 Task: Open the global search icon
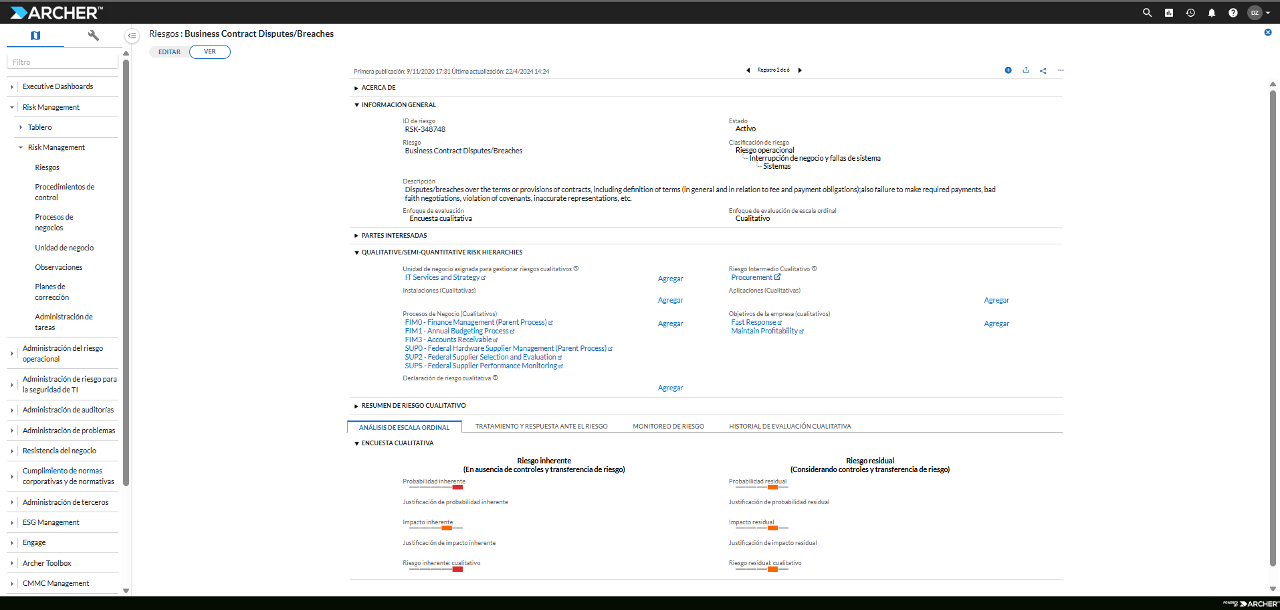click(x=1148, y=13)
